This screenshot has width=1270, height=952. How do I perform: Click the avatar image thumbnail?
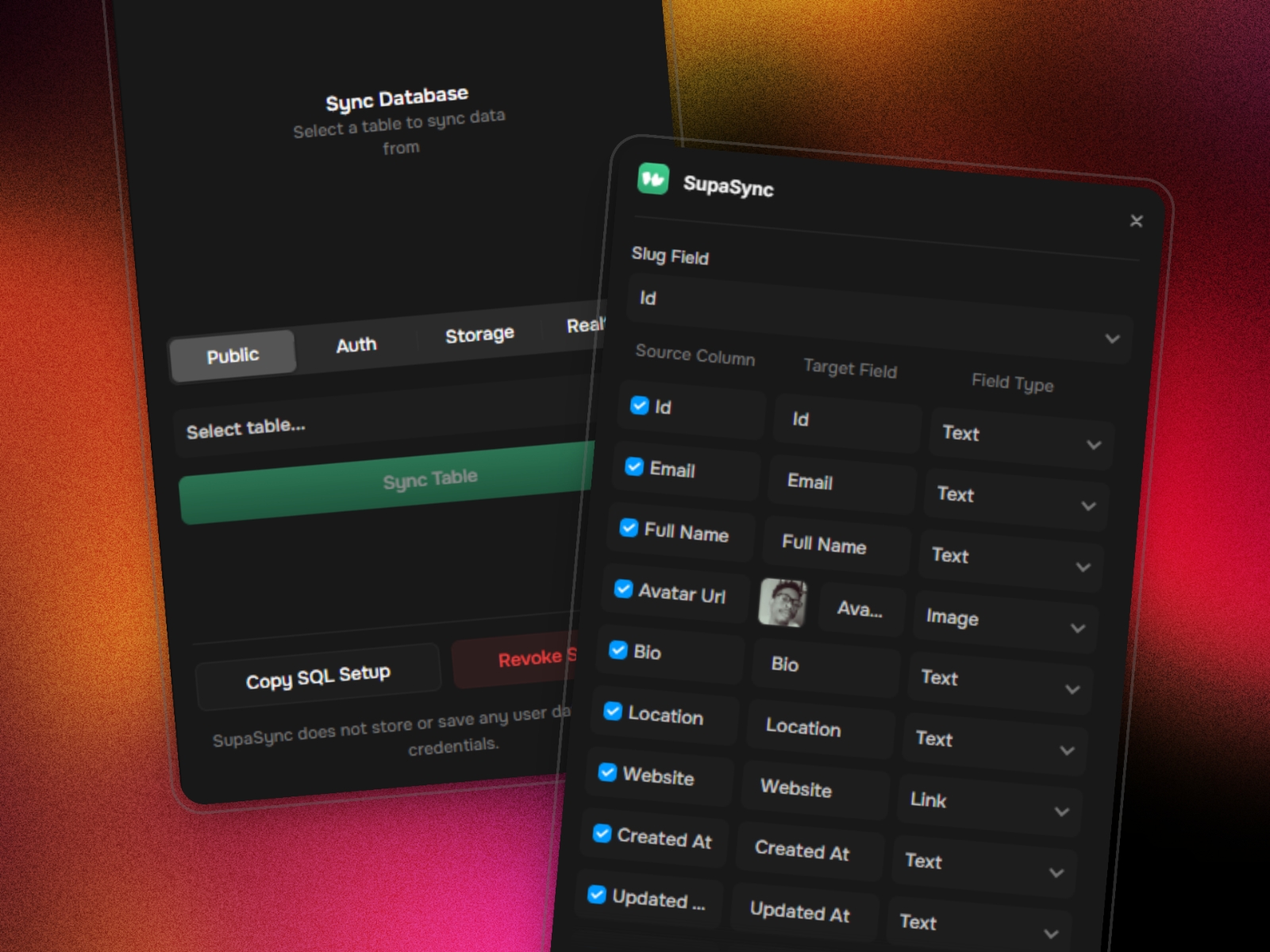[783, 605]
